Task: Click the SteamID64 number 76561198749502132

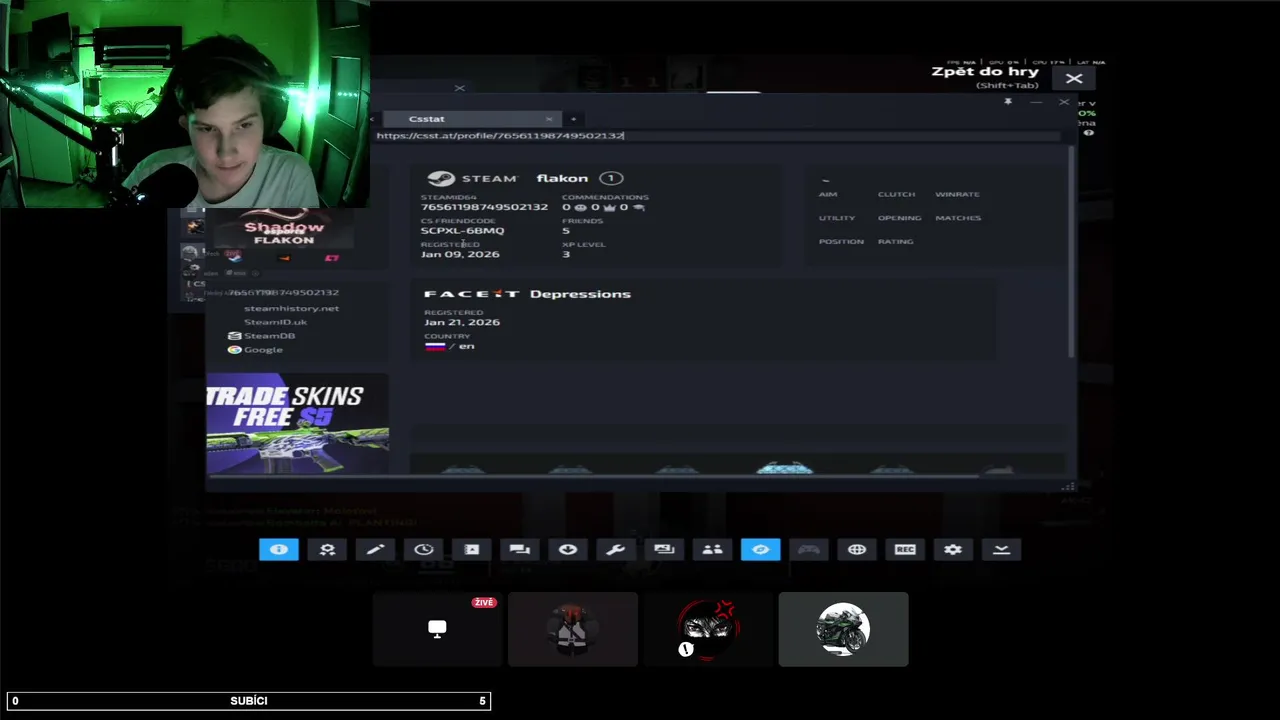Action: 484,207
